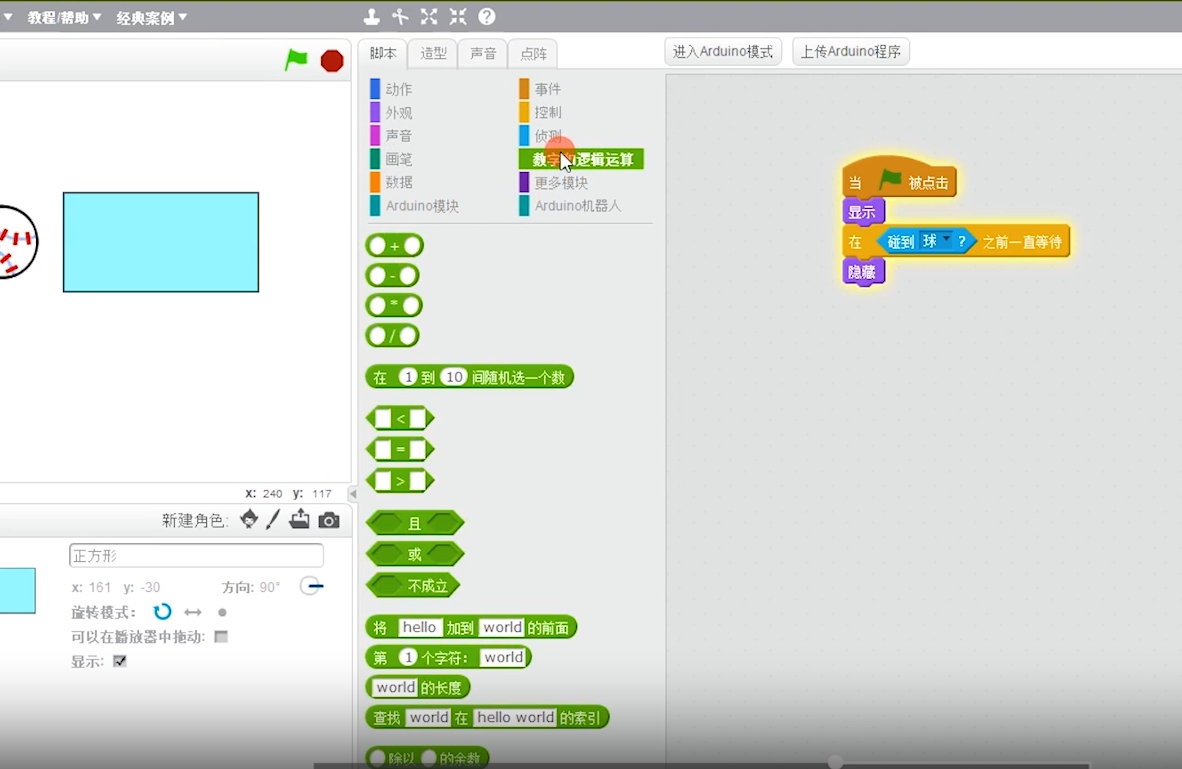This screenshot has height=769, width=1182.
Task: Upload sprite from file icon
Action: pyautogui.click(x=299, y=519)
